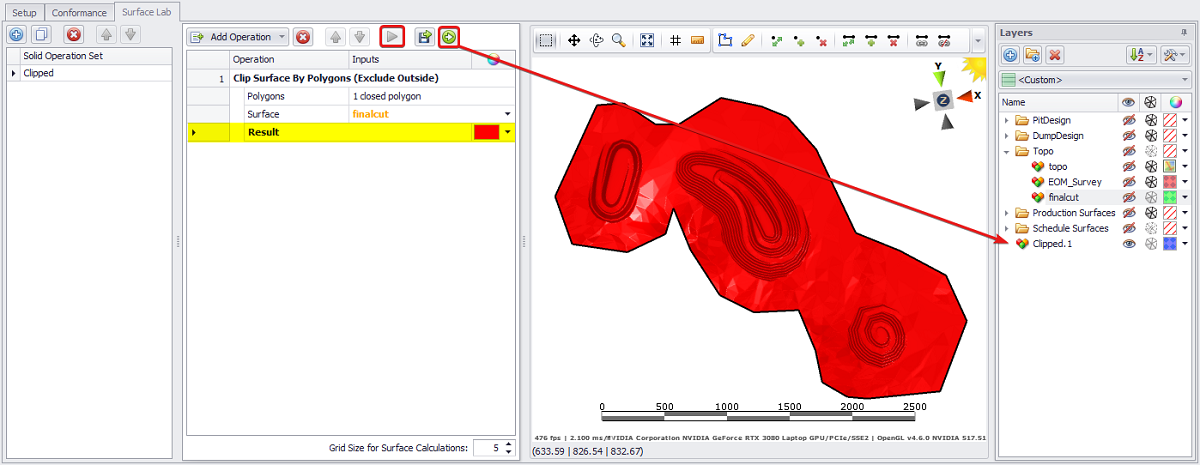The height and width of the screenshot is (465, 1200).
Task: Run the operation with the play button
Action: point(392,37)
